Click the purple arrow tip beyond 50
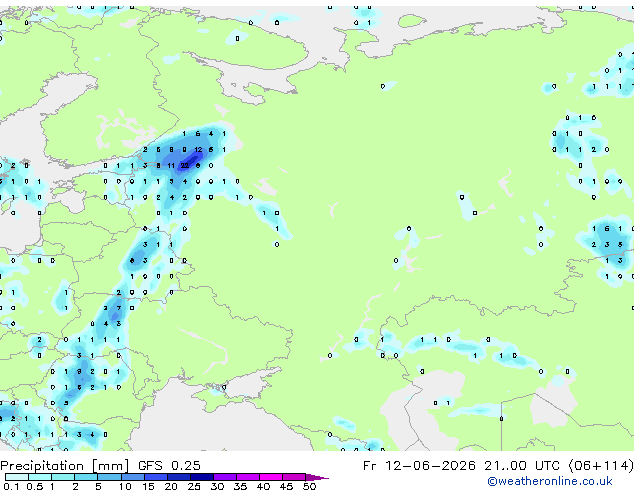Viewport: 634px width, 490px height. tap(317, 477)
